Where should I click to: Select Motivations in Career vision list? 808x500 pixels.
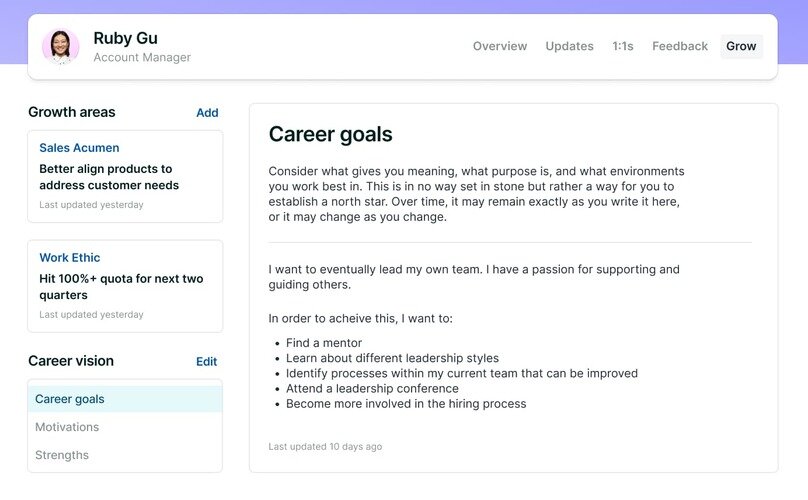tap(125, 427)
